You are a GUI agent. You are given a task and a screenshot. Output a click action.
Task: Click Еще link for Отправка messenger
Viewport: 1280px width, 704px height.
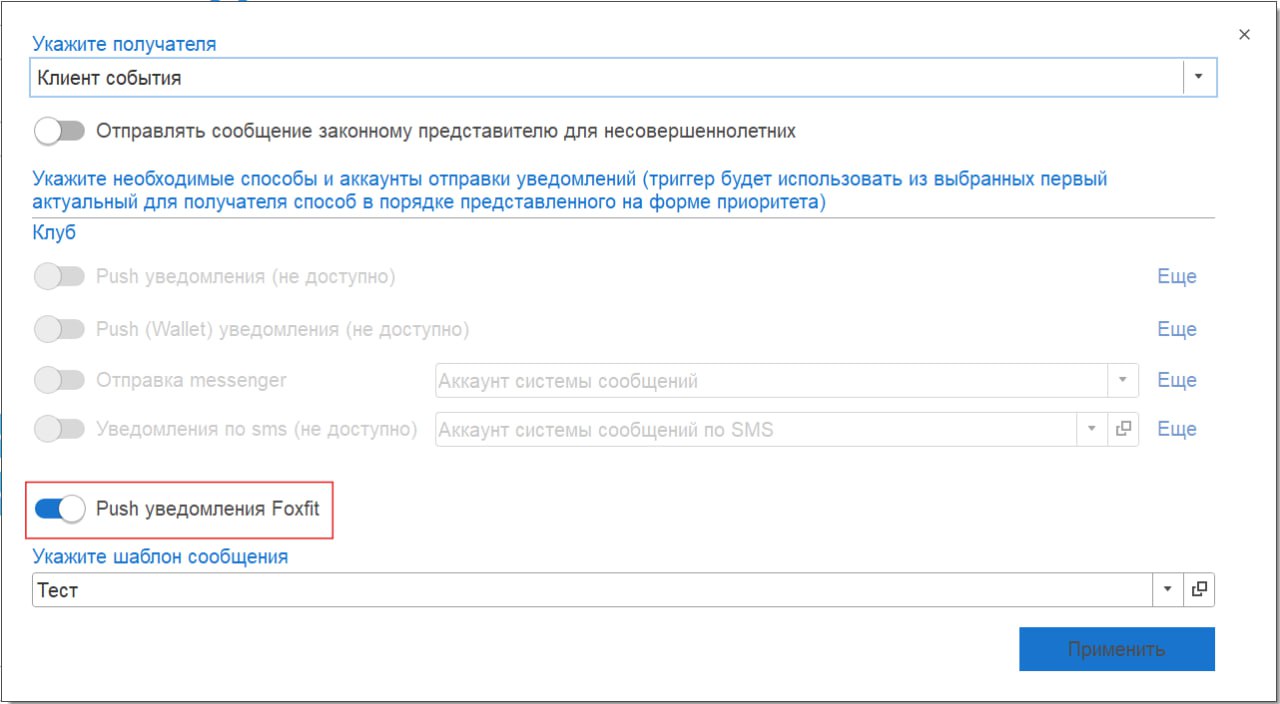point(1177,380)
